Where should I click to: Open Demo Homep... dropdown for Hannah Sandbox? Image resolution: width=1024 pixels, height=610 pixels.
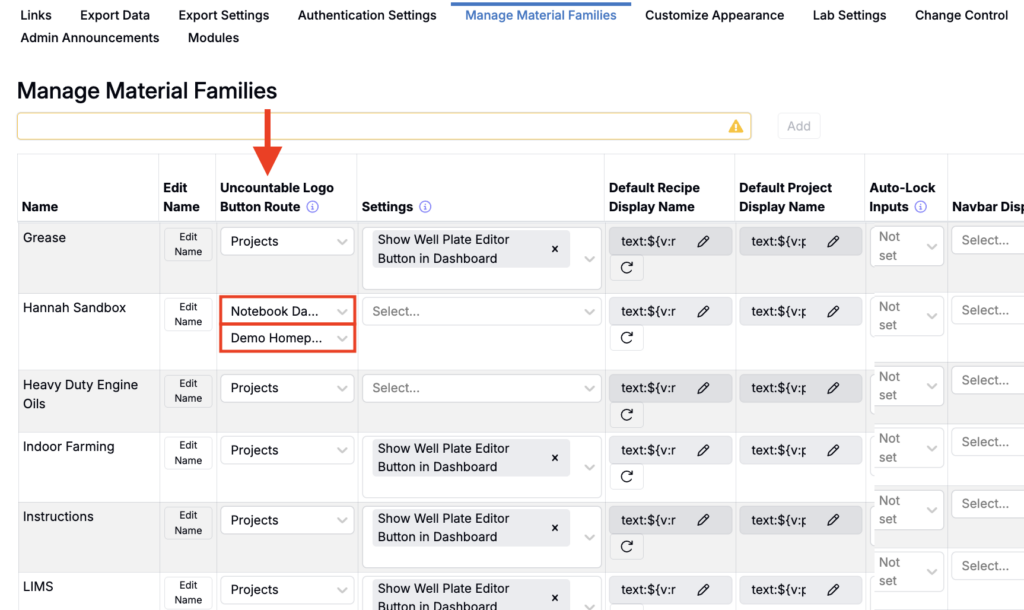[287, 338]
